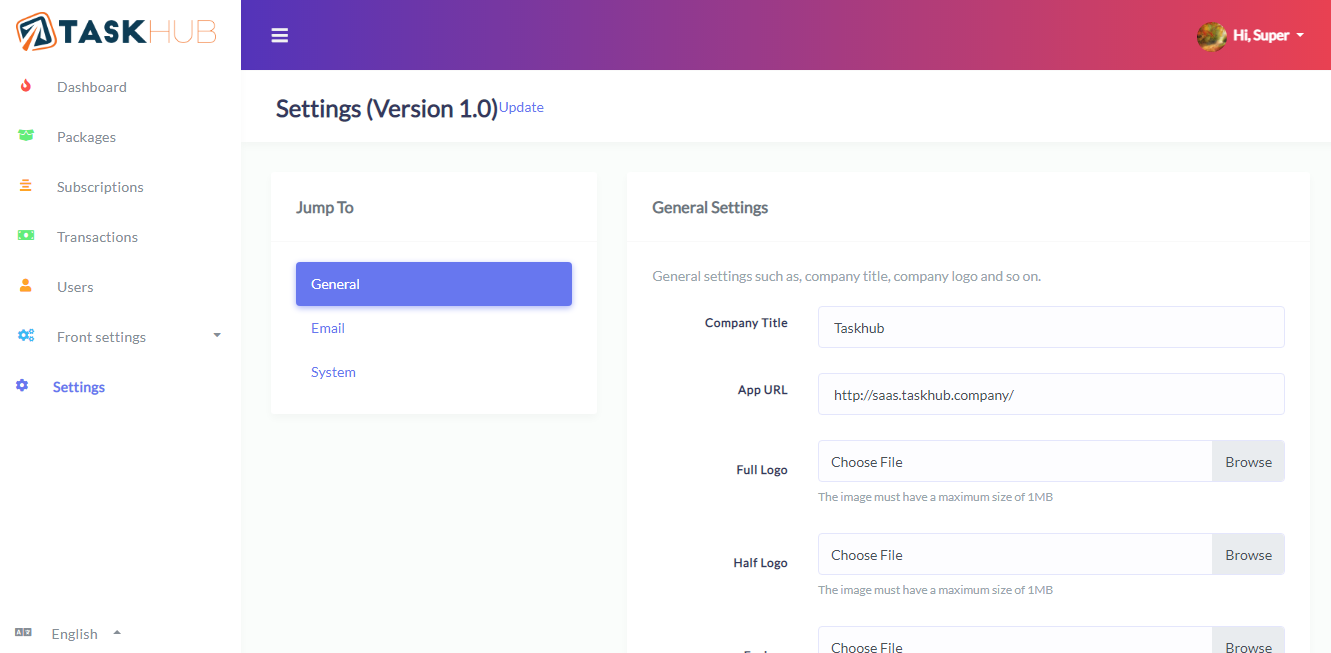This screenshot has height=653, width=1331.
Task: Open the Hi, Super user dropdown
Action: tap(1251, 35)
